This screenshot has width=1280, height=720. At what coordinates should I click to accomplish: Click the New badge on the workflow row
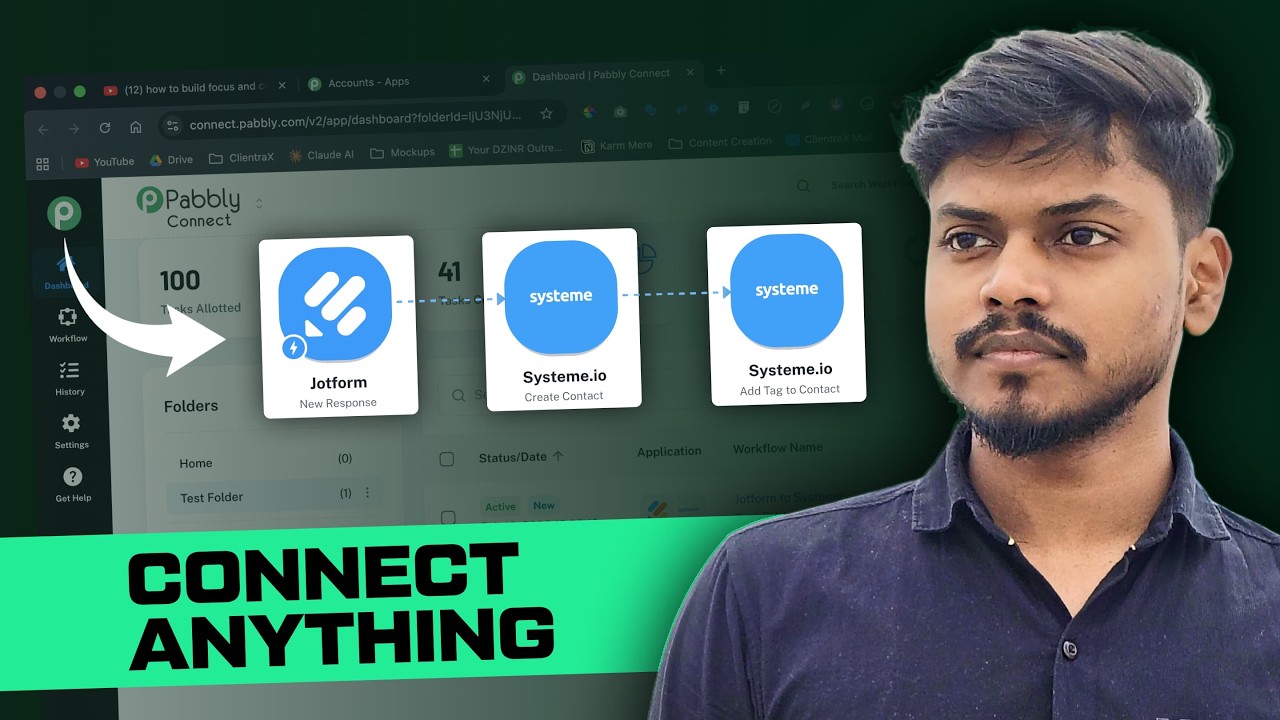point(543,505)
